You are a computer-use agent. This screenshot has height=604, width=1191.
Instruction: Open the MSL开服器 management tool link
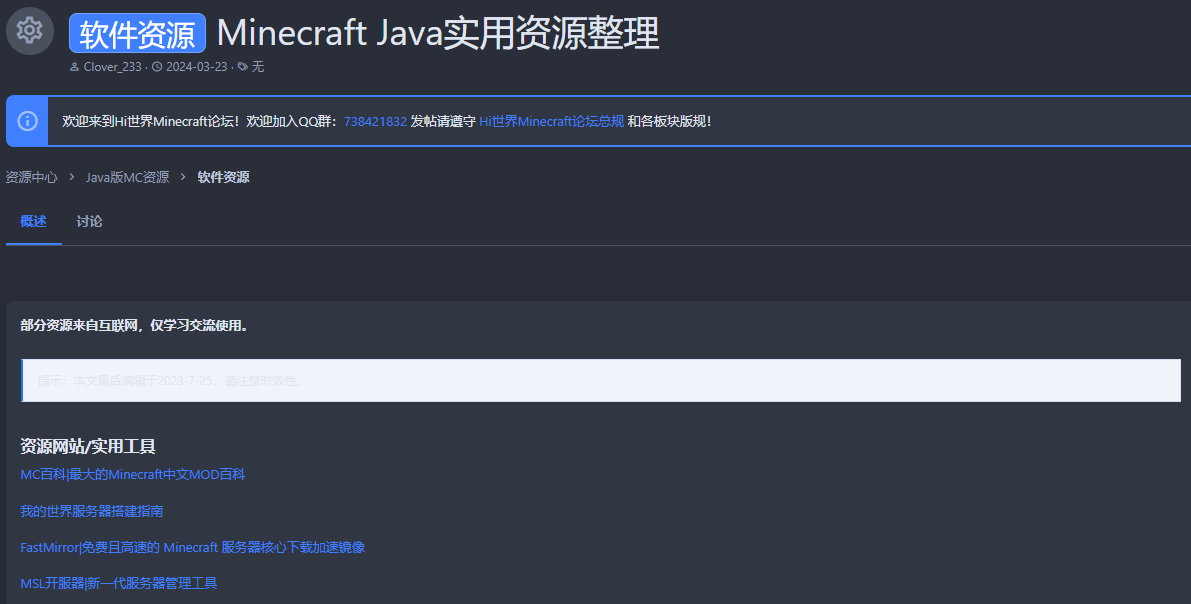[x=118, y=583]
